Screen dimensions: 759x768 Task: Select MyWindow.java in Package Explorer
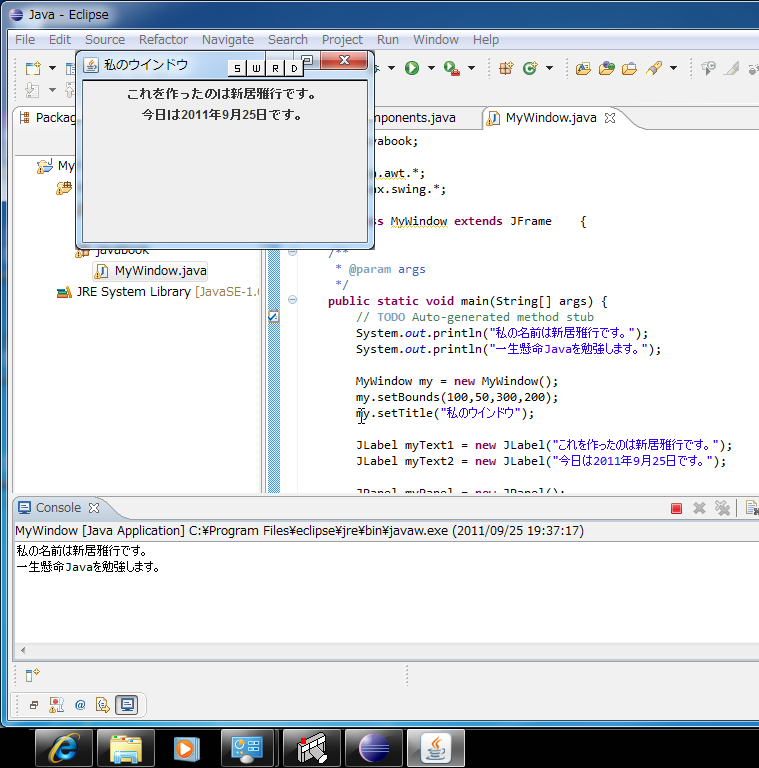(x=160, y=271)
